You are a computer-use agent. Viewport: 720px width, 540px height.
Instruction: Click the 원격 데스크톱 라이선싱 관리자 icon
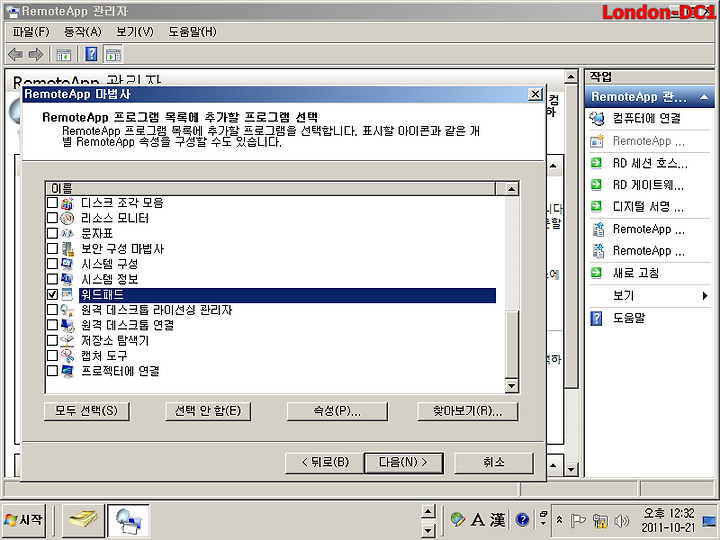click(68, 310)
